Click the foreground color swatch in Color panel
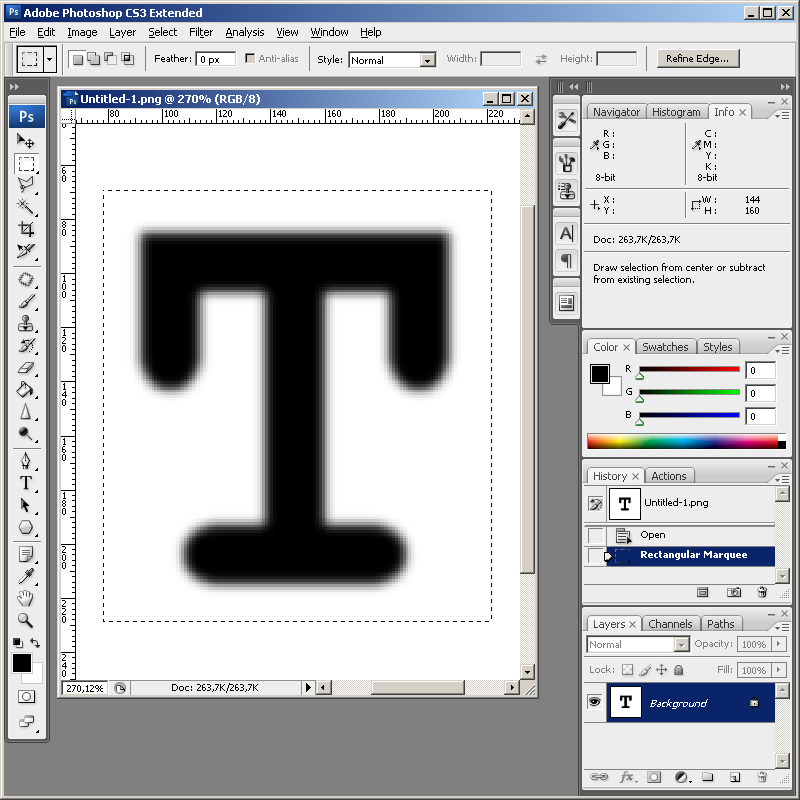Screen dimensions: 800x800 pyautogui.click(x=599, y=373)
